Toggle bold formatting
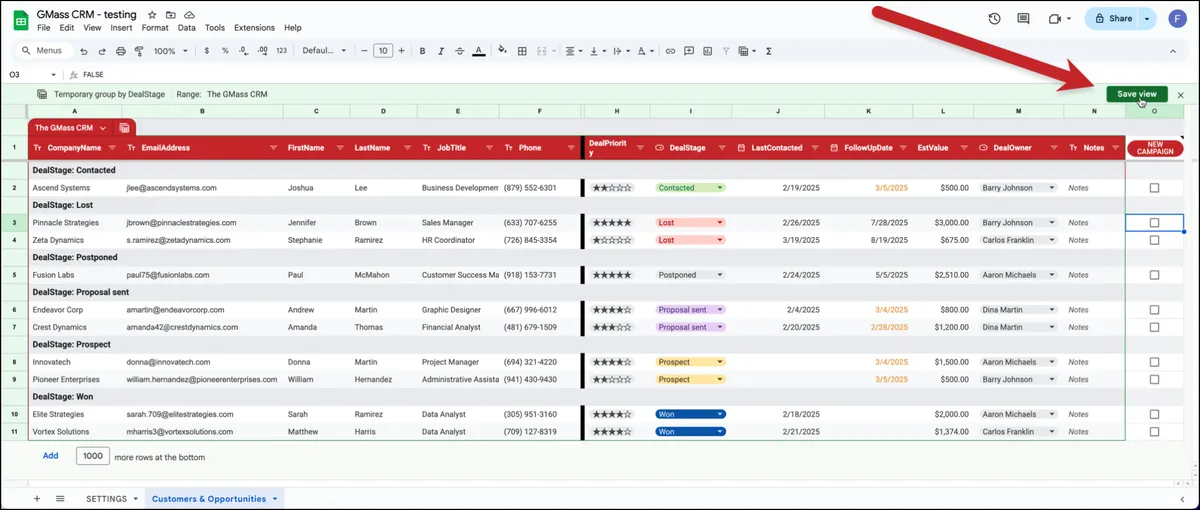The width and height of the screenshot is (1200, 510). [422, 51]
